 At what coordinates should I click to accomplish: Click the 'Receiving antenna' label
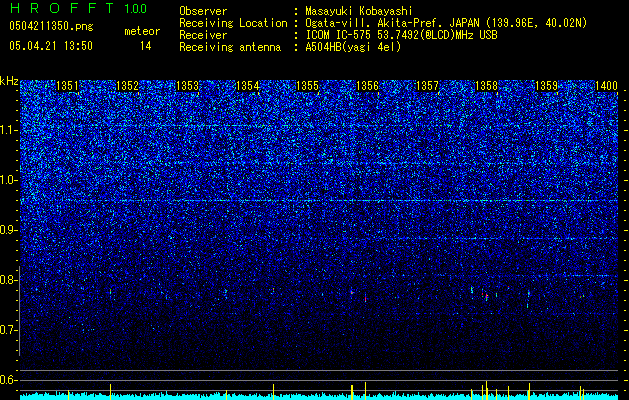[x=230, y=47]
